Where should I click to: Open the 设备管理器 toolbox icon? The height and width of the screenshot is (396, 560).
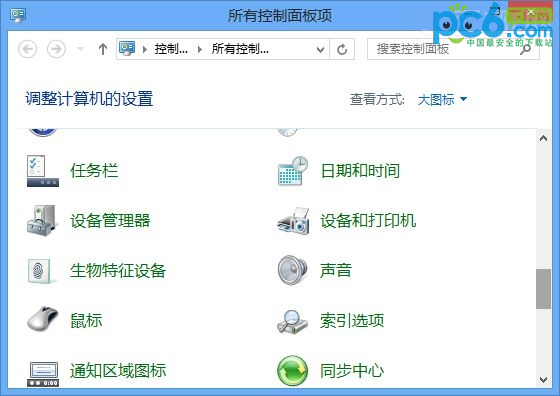click(42, 220)
